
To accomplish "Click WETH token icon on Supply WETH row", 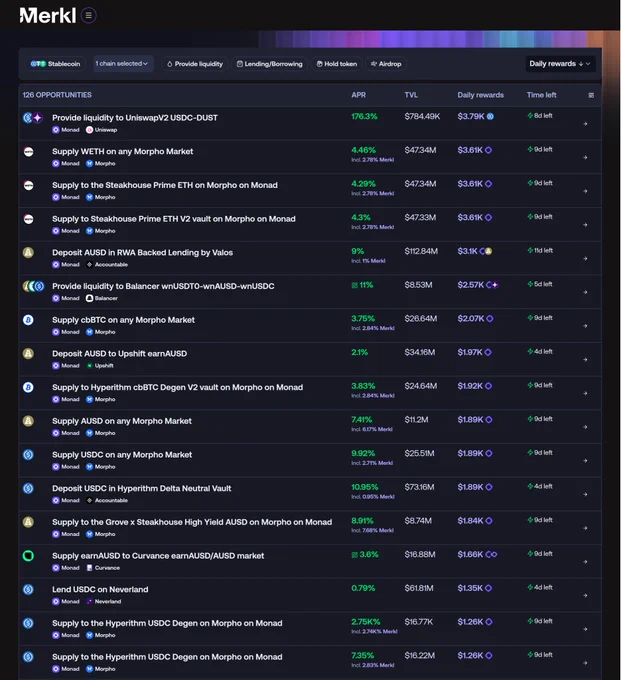I will click(x=29, y=151).
